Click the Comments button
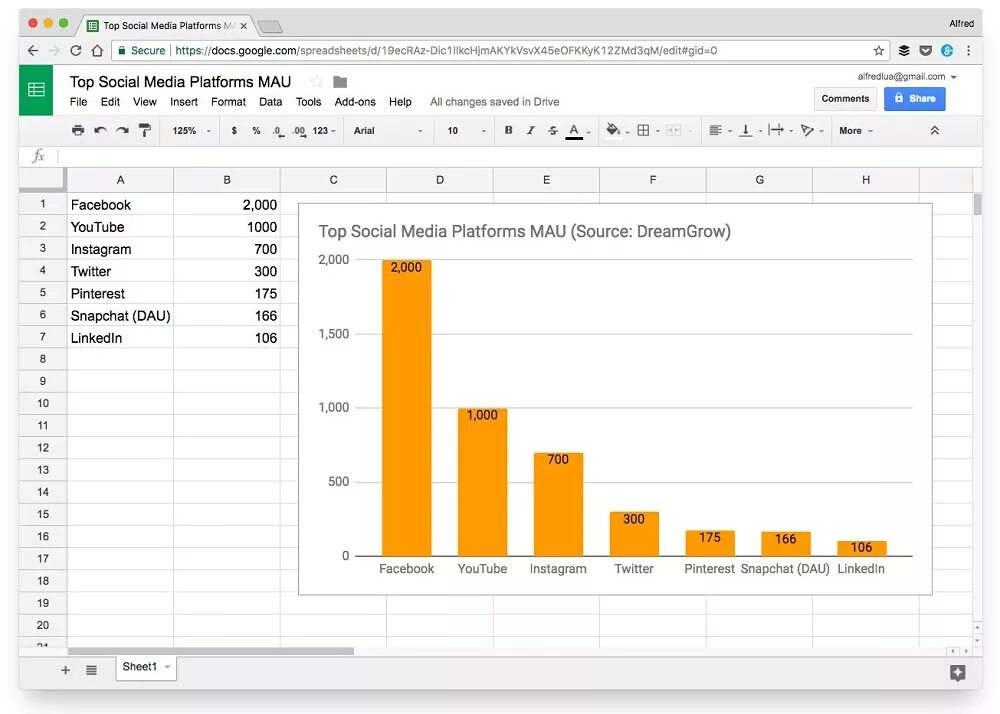 click(845, 99)
